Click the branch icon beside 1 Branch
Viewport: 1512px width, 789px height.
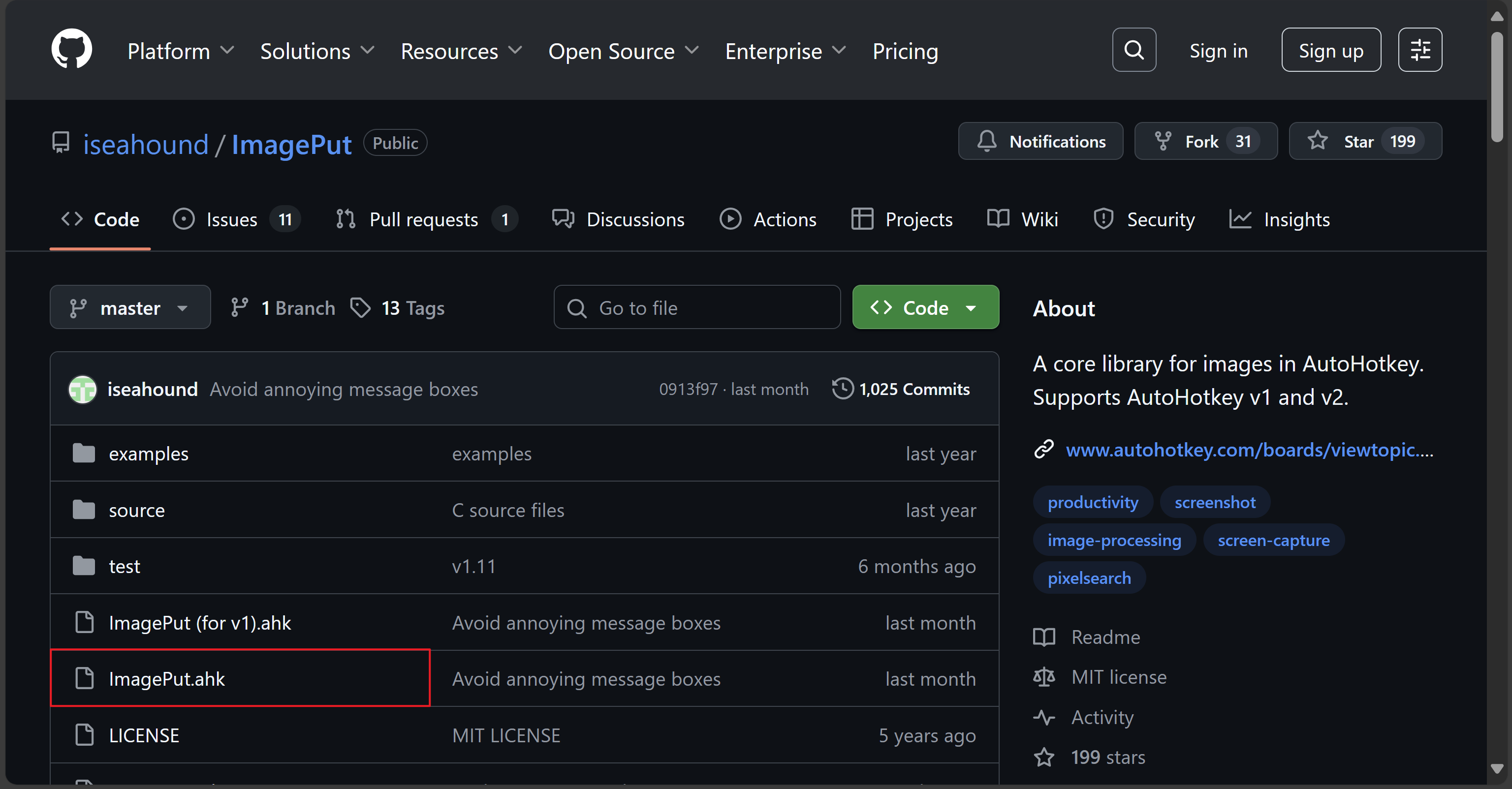click(x=240, y=307)
